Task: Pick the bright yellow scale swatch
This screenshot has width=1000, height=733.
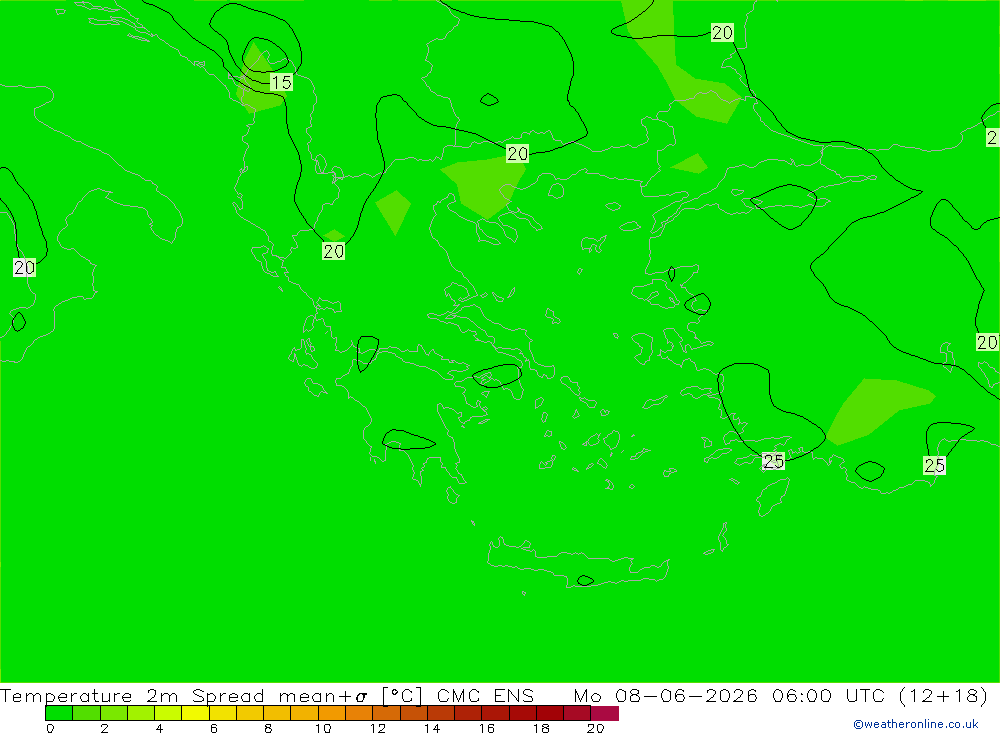Action: click(x=195, y=713)
